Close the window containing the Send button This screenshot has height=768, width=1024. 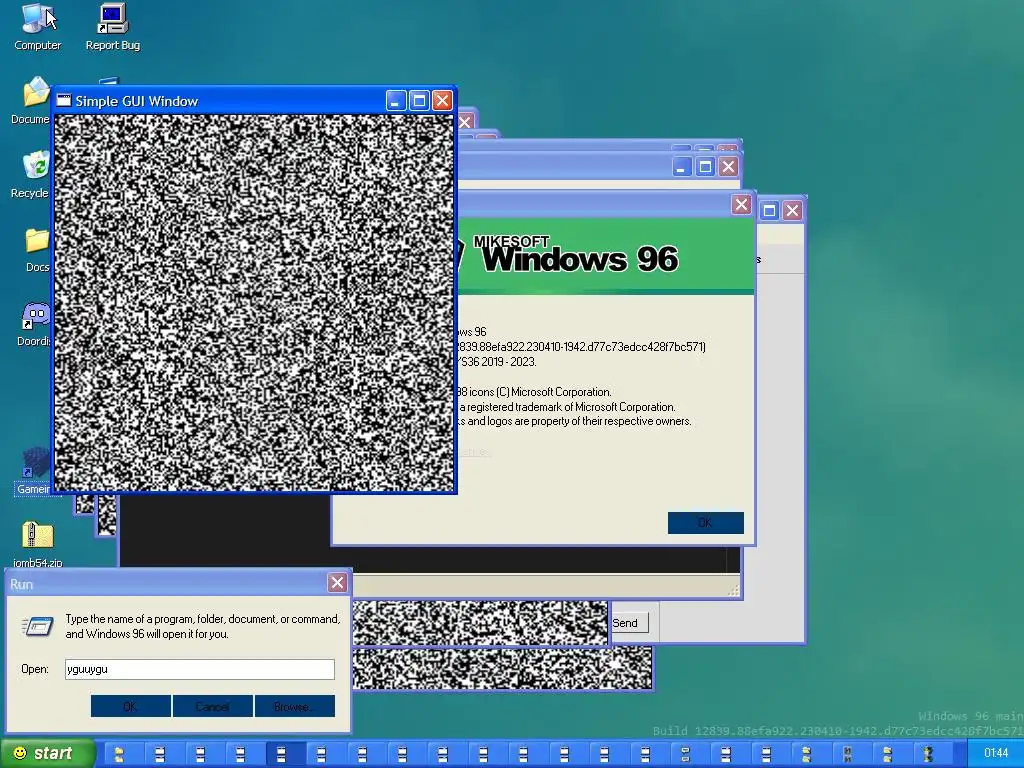(x=792, y=210)
